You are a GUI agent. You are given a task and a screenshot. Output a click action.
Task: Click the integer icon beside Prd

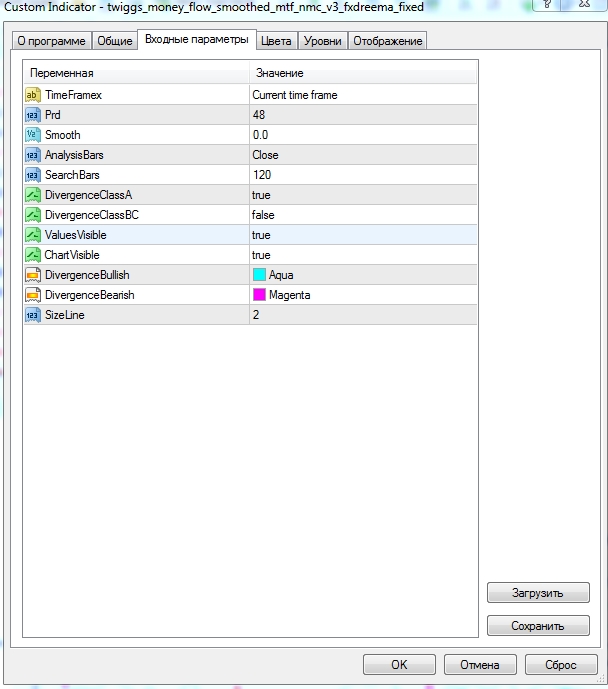(x=33, y=115)
